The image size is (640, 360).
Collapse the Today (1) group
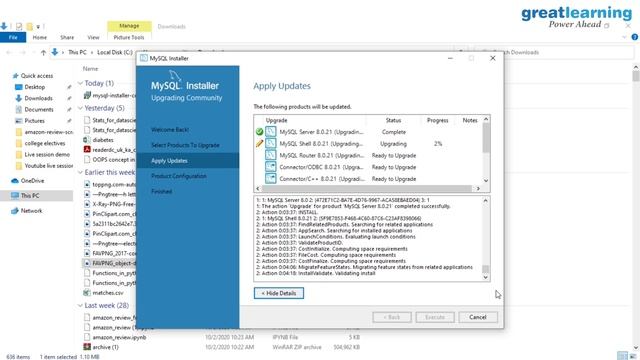point(80,83)
